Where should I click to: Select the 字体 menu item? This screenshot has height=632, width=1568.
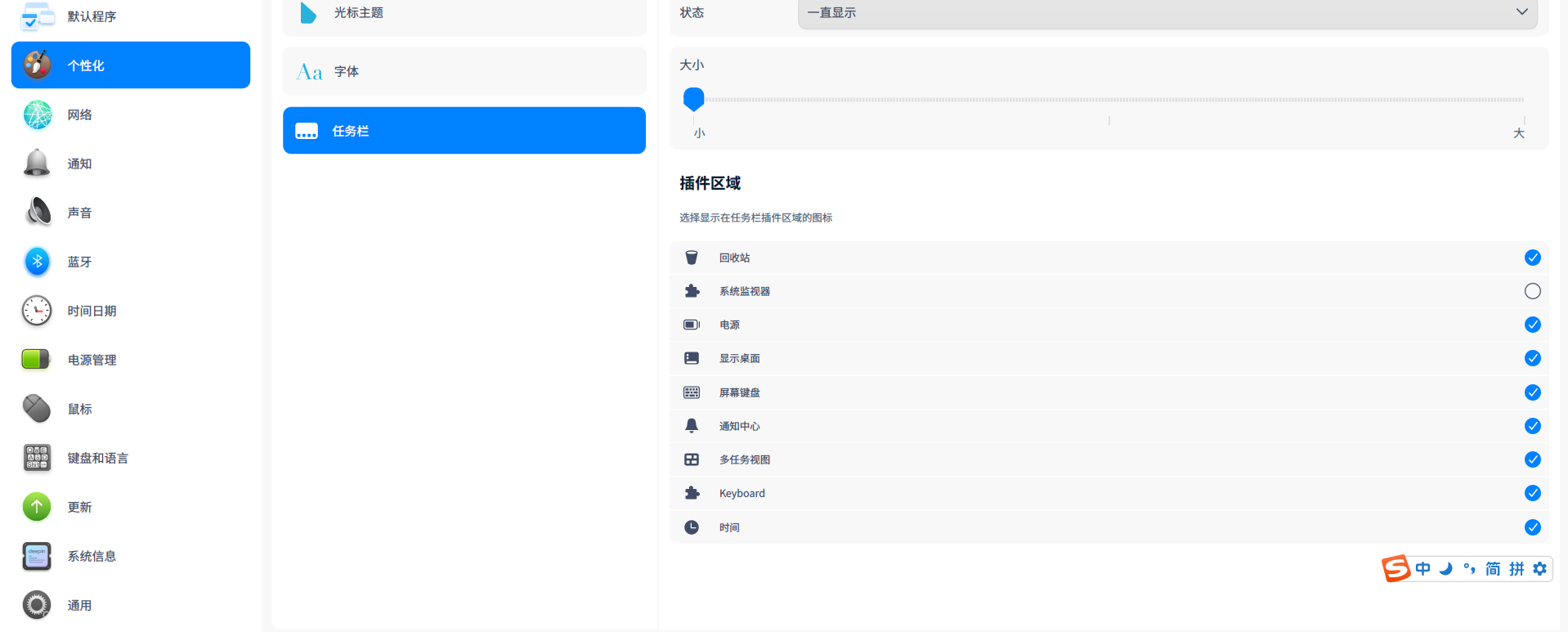click(x=464, y=72)
